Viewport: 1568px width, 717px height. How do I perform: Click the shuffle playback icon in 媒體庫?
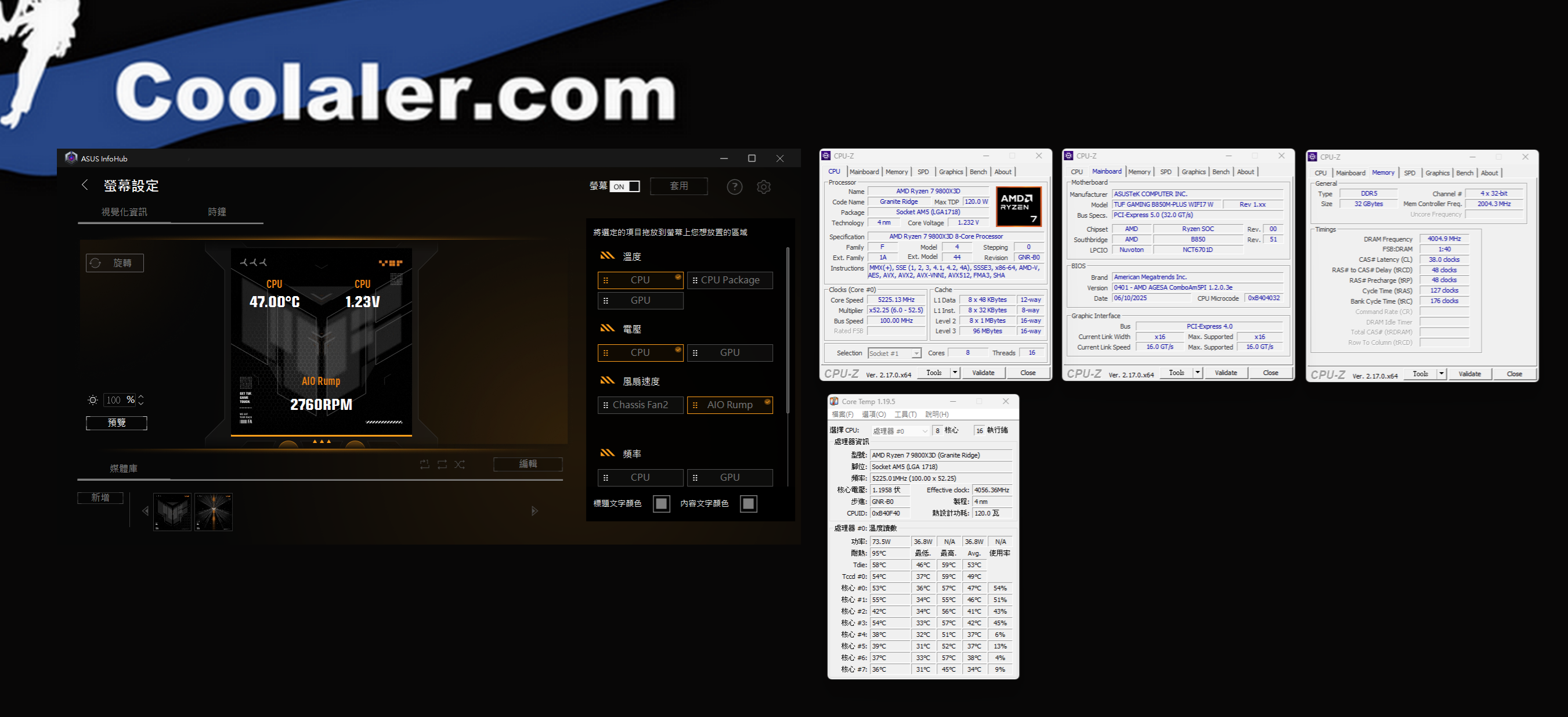click(460, 464)
